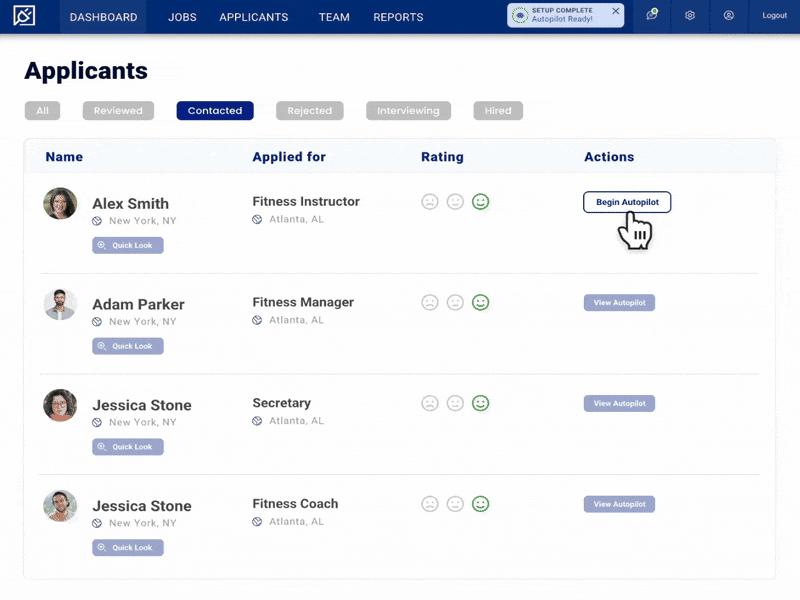This screenshot has width=800, height=600.
Task: Select the Interviewing filter
Action: click(x=408, y=111)
